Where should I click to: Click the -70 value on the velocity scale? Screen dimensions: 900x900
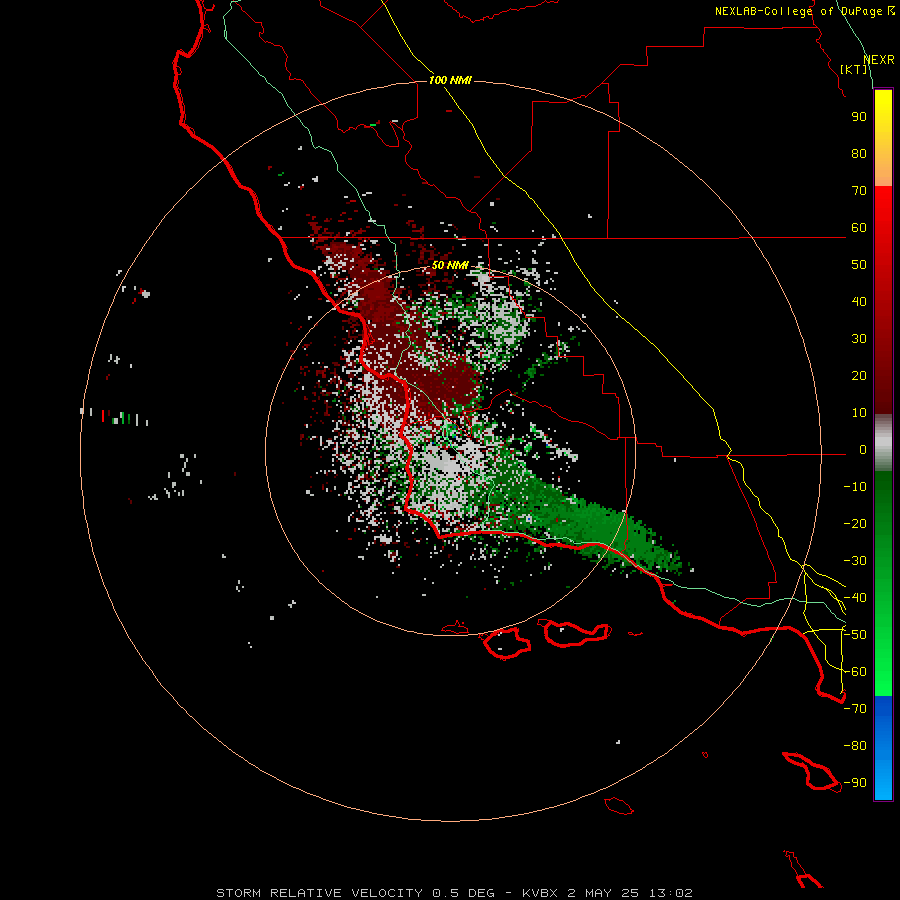coord(855,709)
